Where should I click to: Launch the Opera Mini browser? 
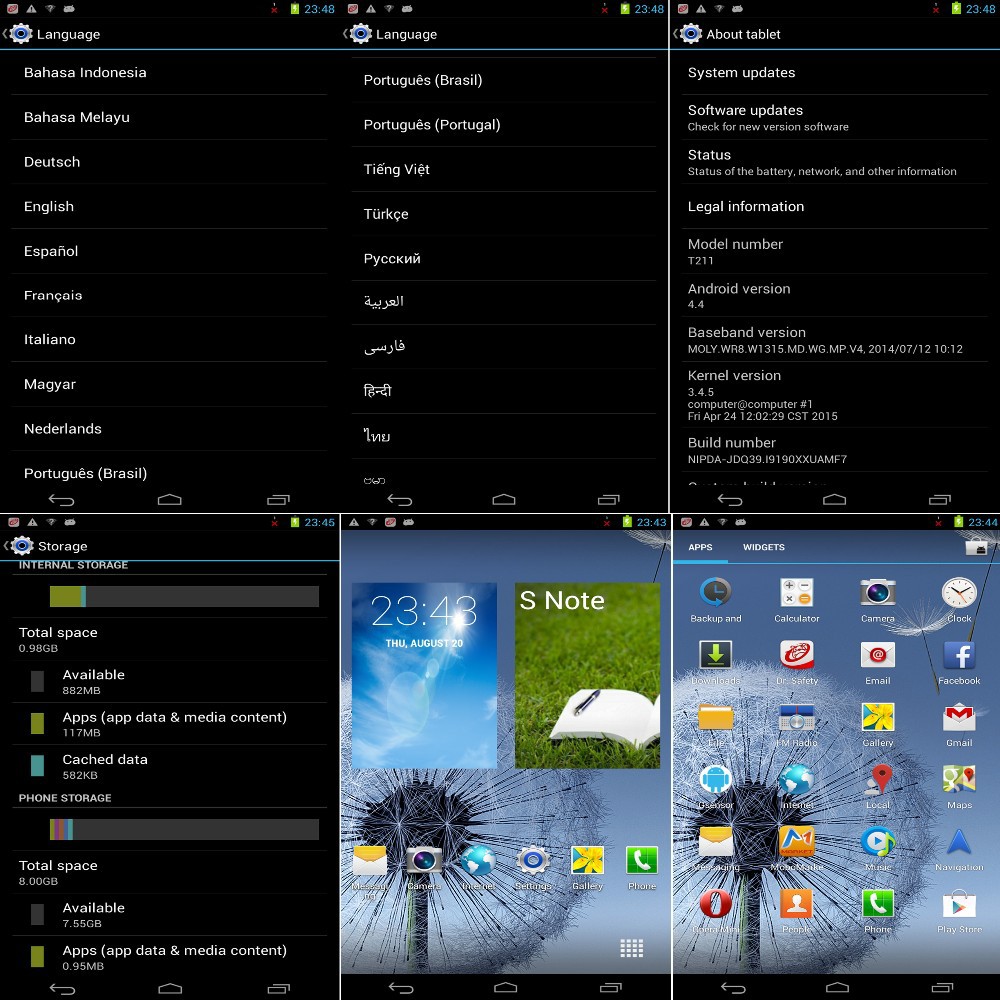click(x=715, y=905)
